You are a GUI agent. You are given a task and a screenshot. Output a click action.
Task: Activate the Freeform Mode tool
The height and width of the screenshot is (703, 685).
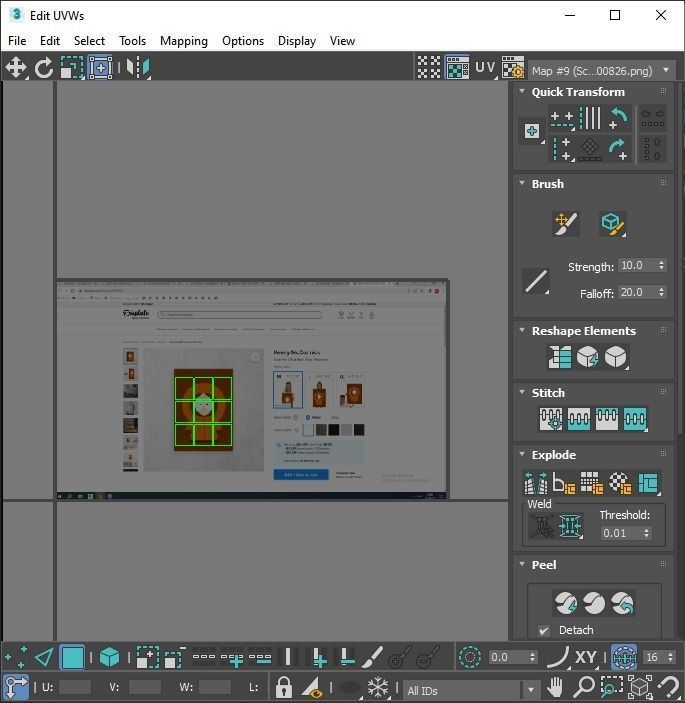(100, 68)
